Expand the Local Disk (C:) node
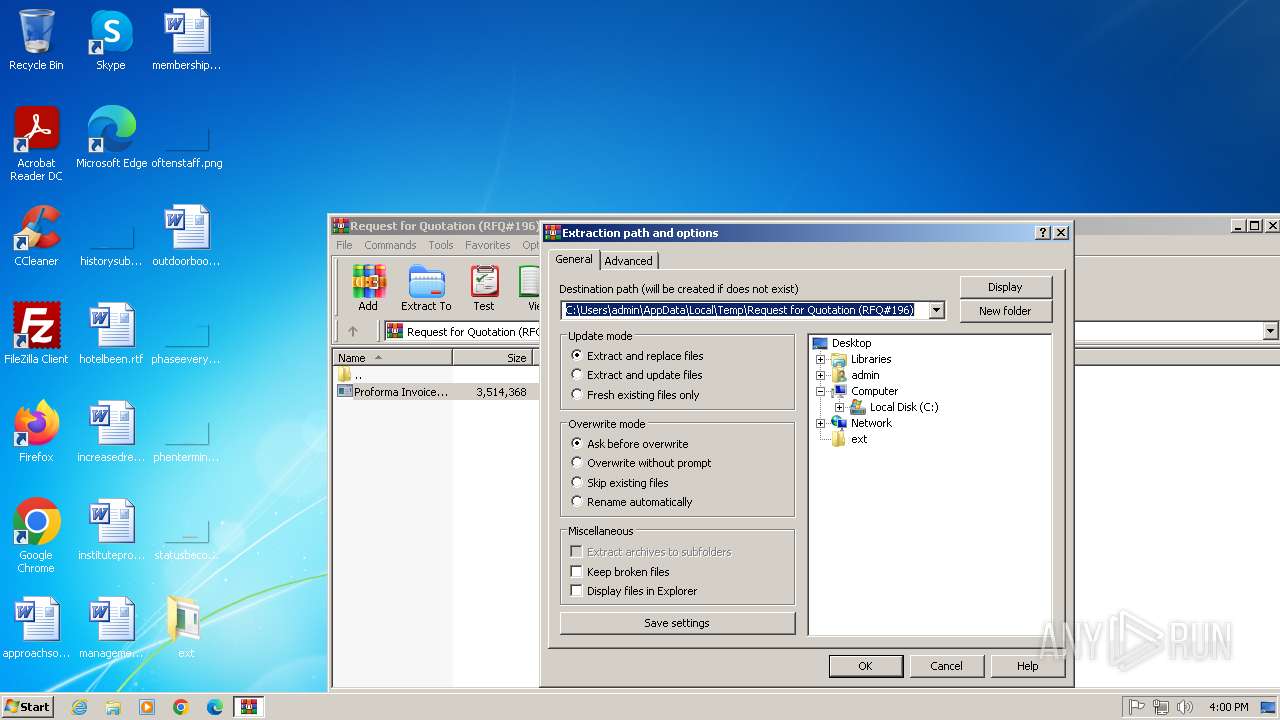 coord(840,407)
